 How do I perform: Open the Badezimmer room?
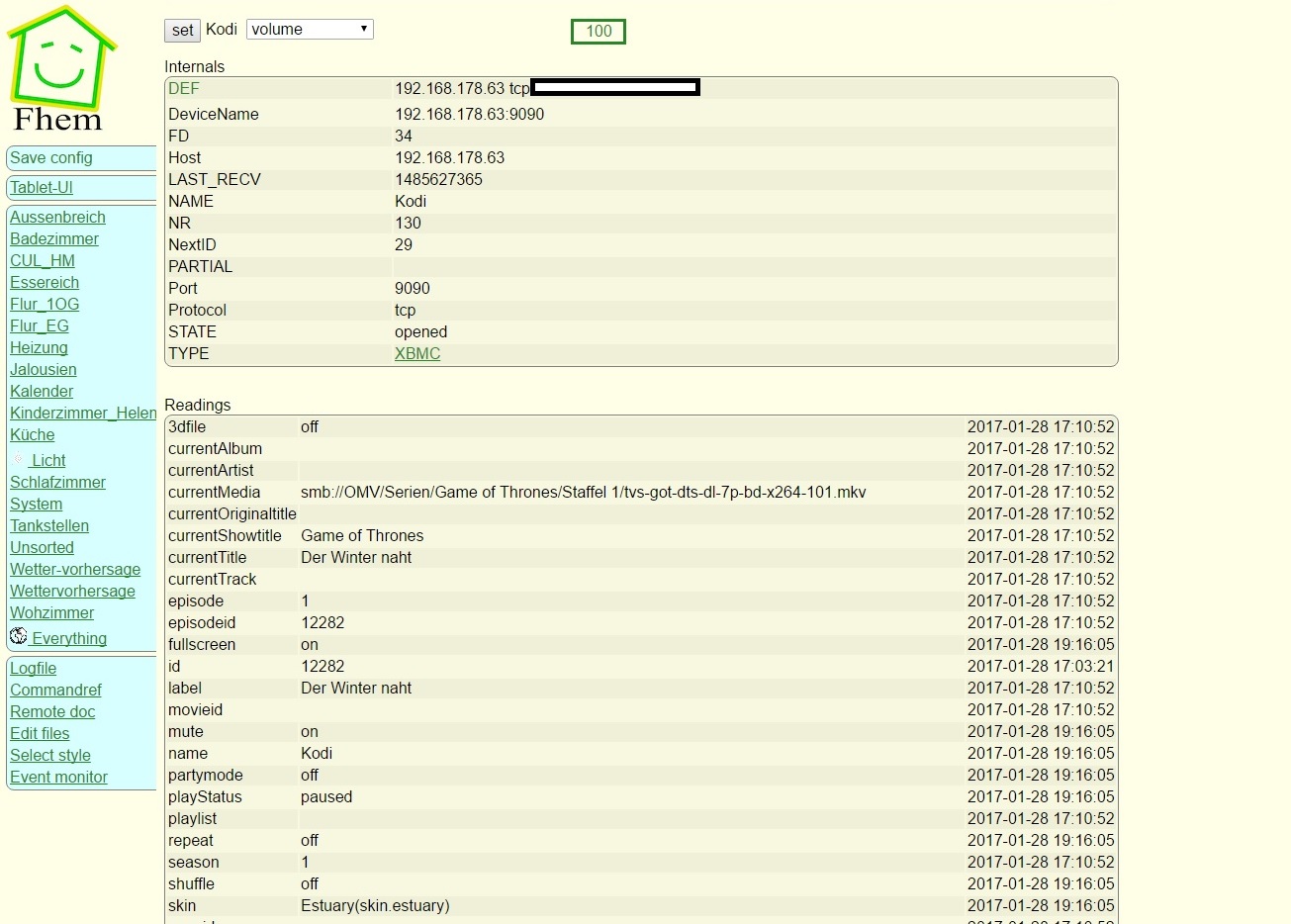coord(54,239)
